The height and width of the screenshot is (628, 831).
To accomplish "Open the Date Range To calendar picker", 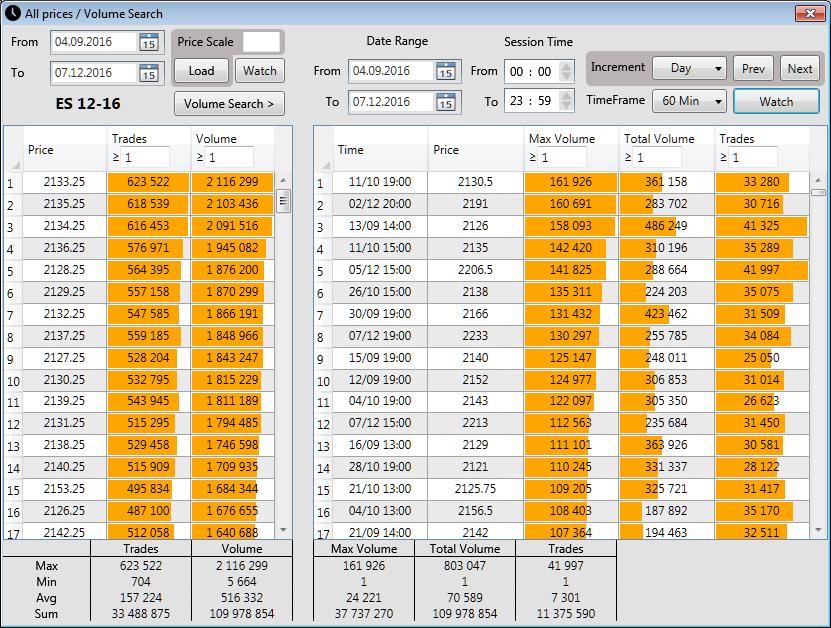I will point(446,101).
